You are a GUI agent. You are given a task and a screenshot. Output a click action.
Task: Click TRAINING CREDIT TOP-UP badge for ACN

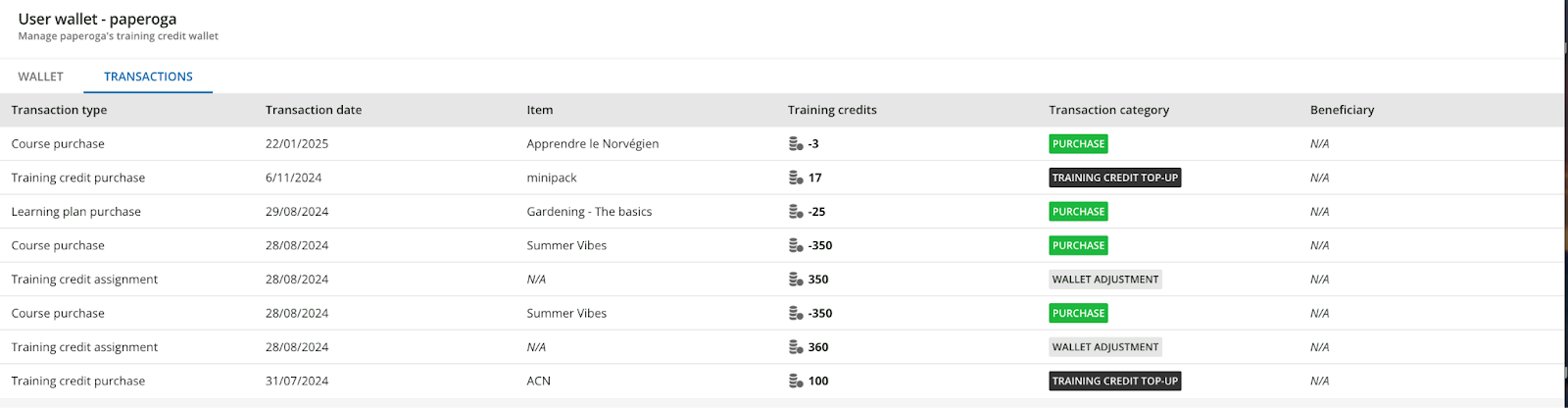click(x=1114, y=382)
